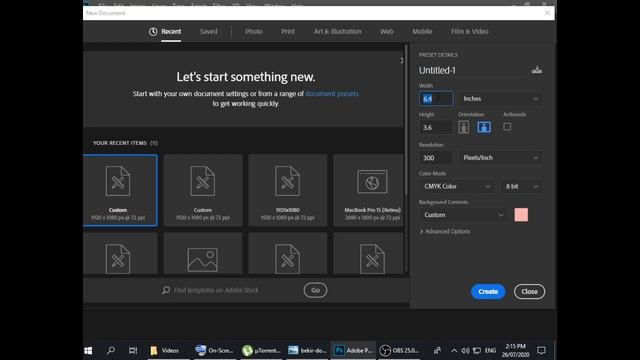Screen dimensions: 640x360
Task: Switch to the Print tab
Action: [288, 31]
